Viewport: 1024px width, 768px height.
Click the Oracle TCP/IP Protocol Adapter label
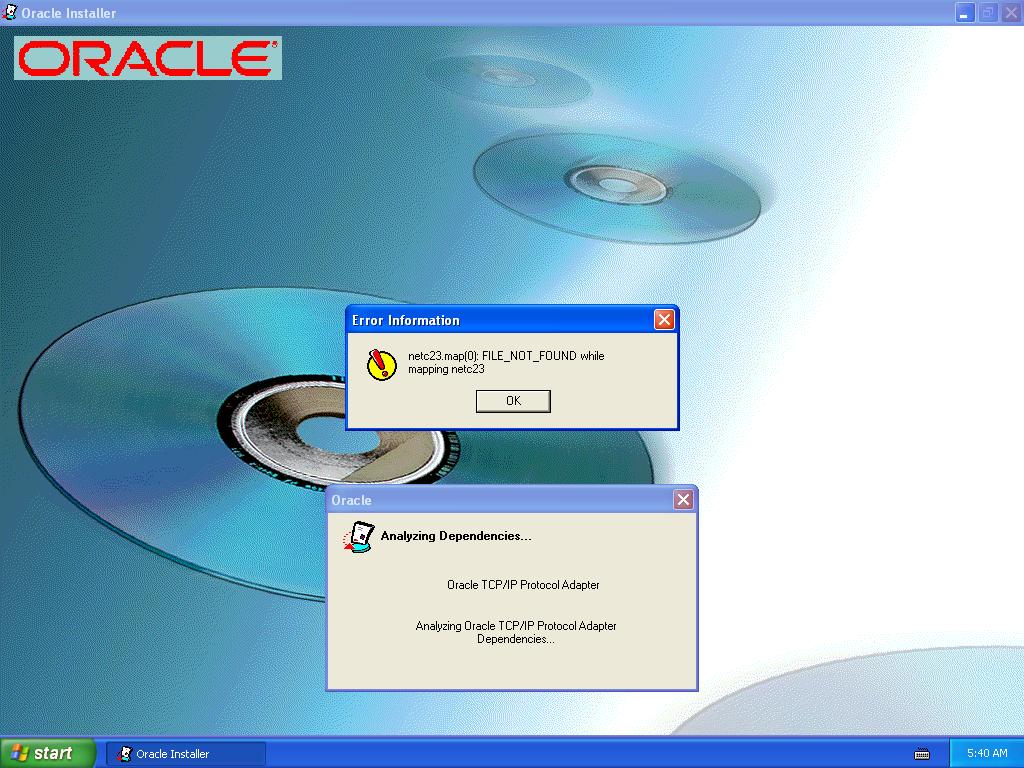point(523,585)
